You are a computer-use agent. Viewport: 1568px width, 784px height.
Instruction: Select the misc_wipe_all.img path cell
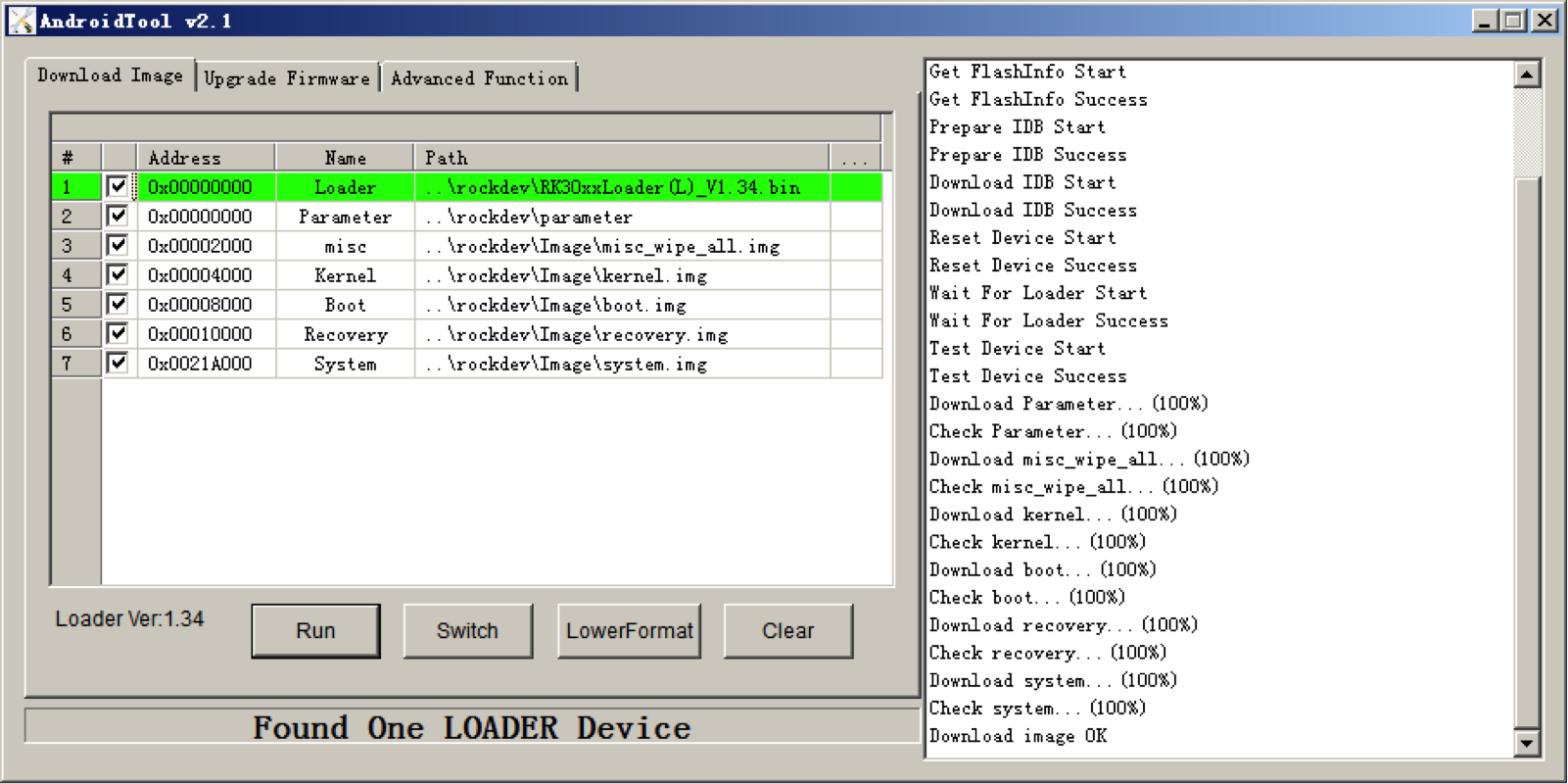[x=622, y=246]
